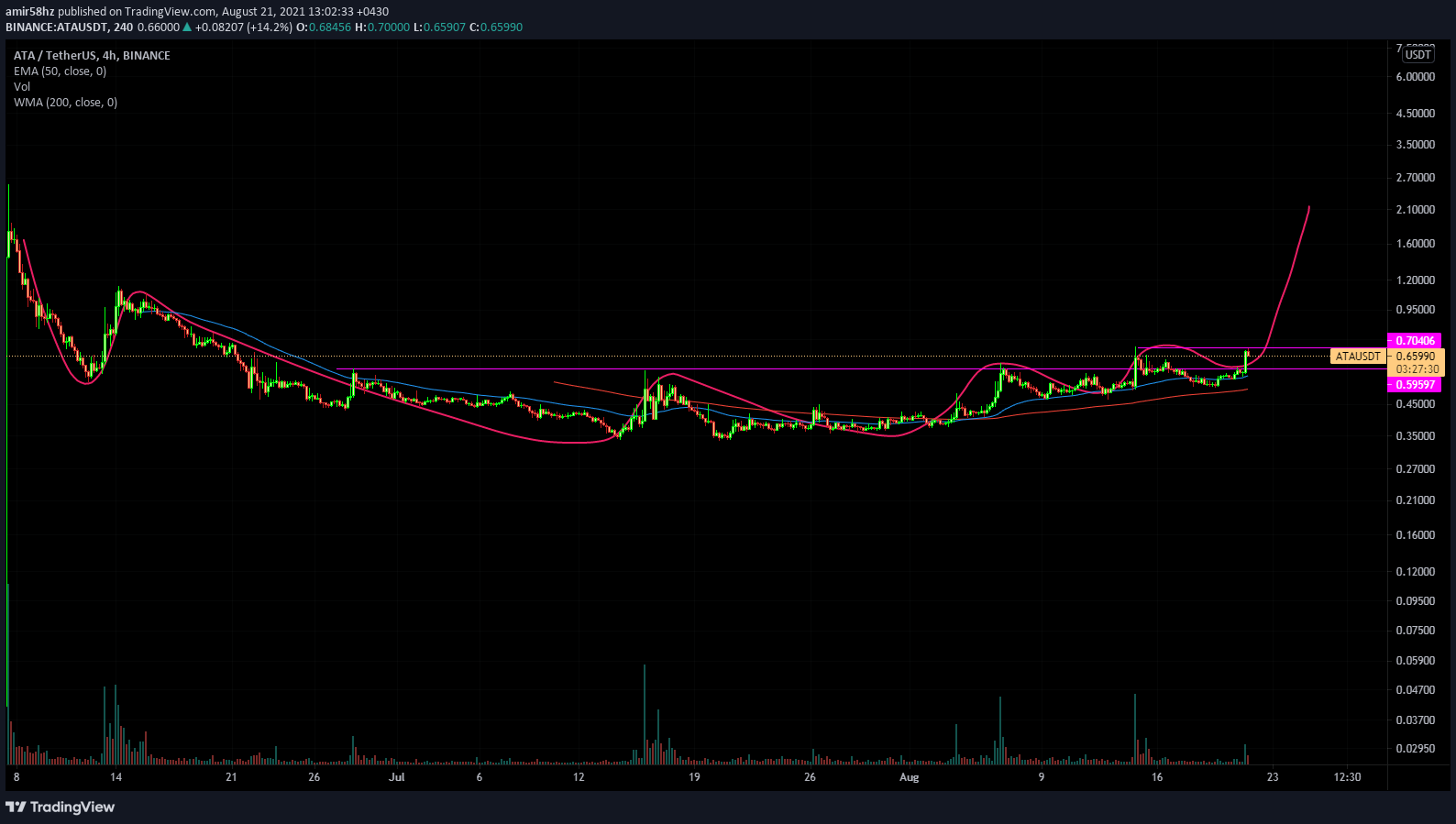Click the 0.12000 price axis label
The image size is (1456, 824).
click(x=1416, y=572)
